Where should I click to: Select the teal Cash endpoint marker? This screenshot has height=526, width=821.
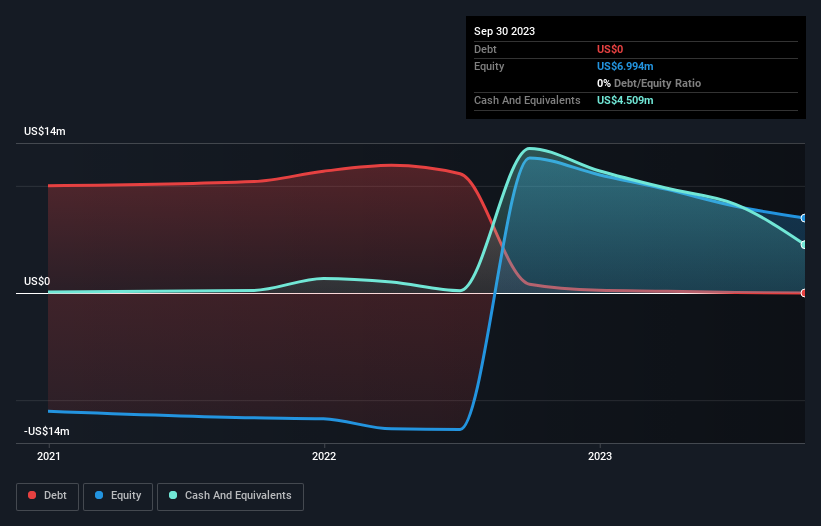click(804, 244)
